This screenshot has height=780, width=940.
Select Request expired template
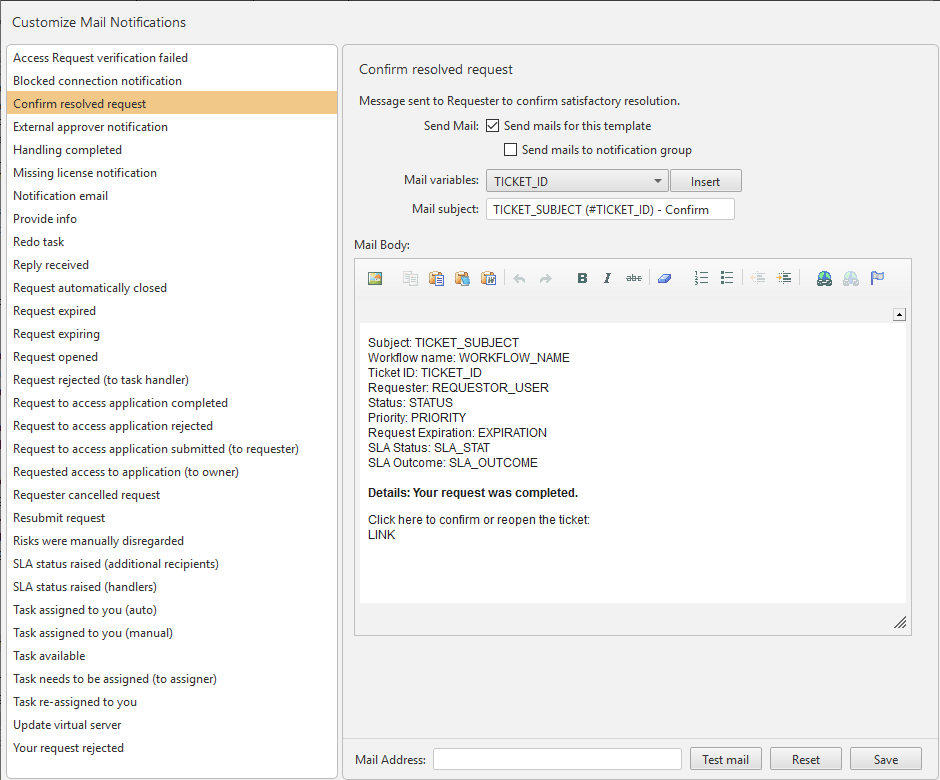[x=55, y=311]
